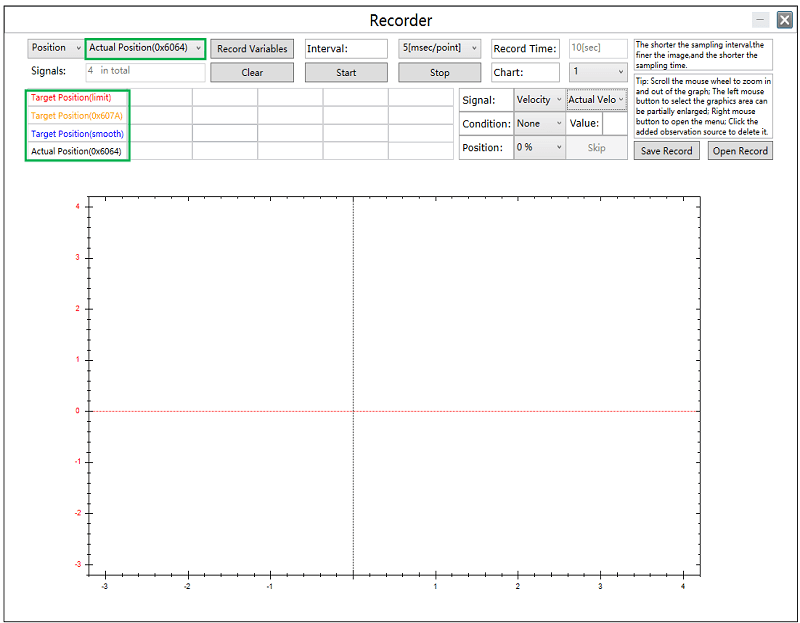Stop the recording
The image size is (800, 623).
coord(439,73)
